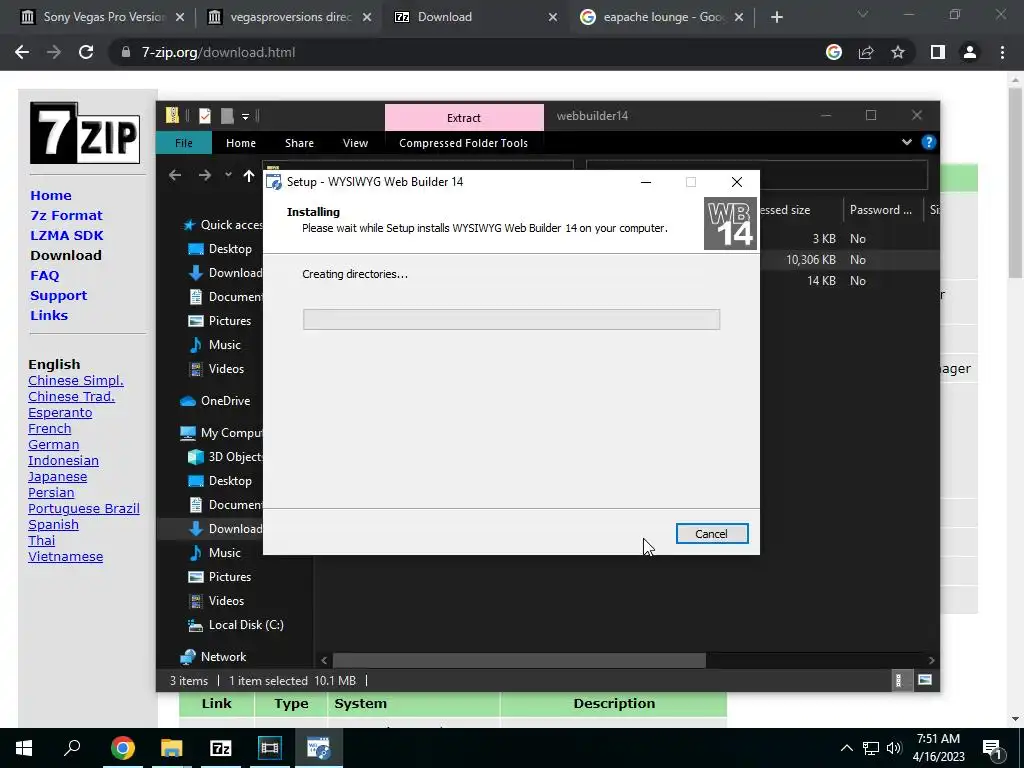
Task: Open the 7z Format link
Action: coord(66,216)
